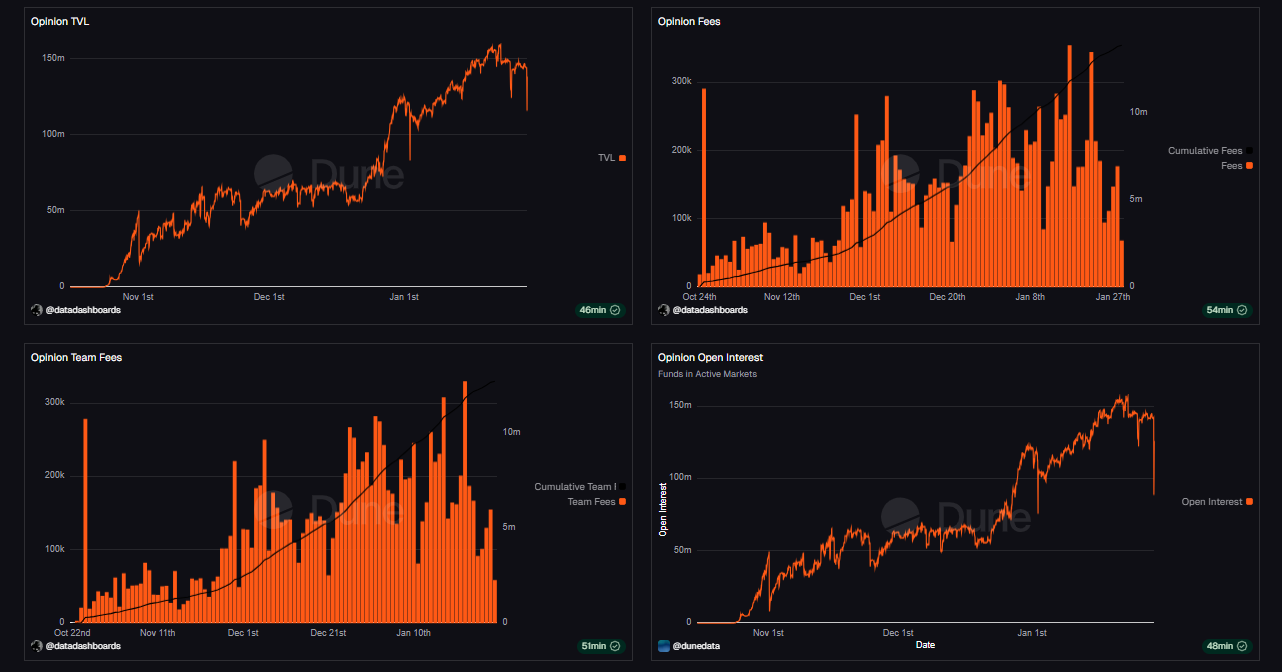Click the checkmark icon inside the 54min badge
1282x672 pixels.
1241,310
